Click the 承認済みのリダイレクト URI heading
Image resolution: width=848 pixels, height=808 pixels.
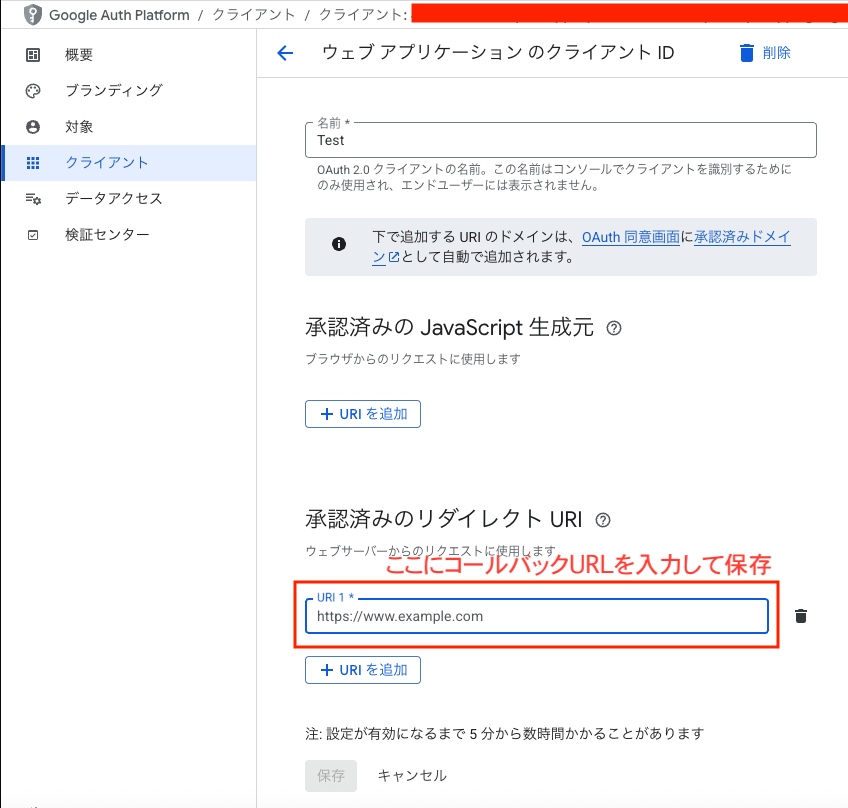pyautogui.click(x=443, y=519)
